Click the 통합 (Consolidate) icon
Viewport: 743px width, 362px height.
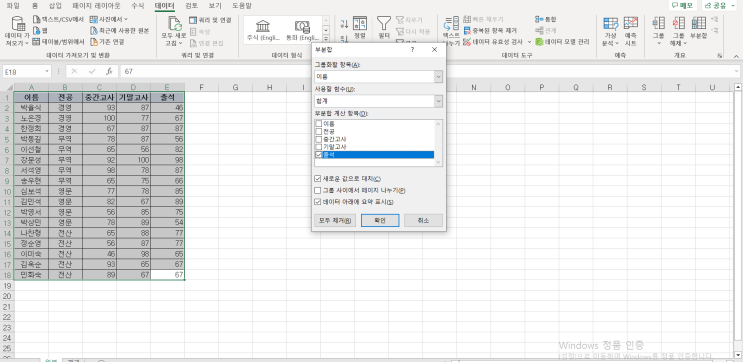tap(539, 19)
